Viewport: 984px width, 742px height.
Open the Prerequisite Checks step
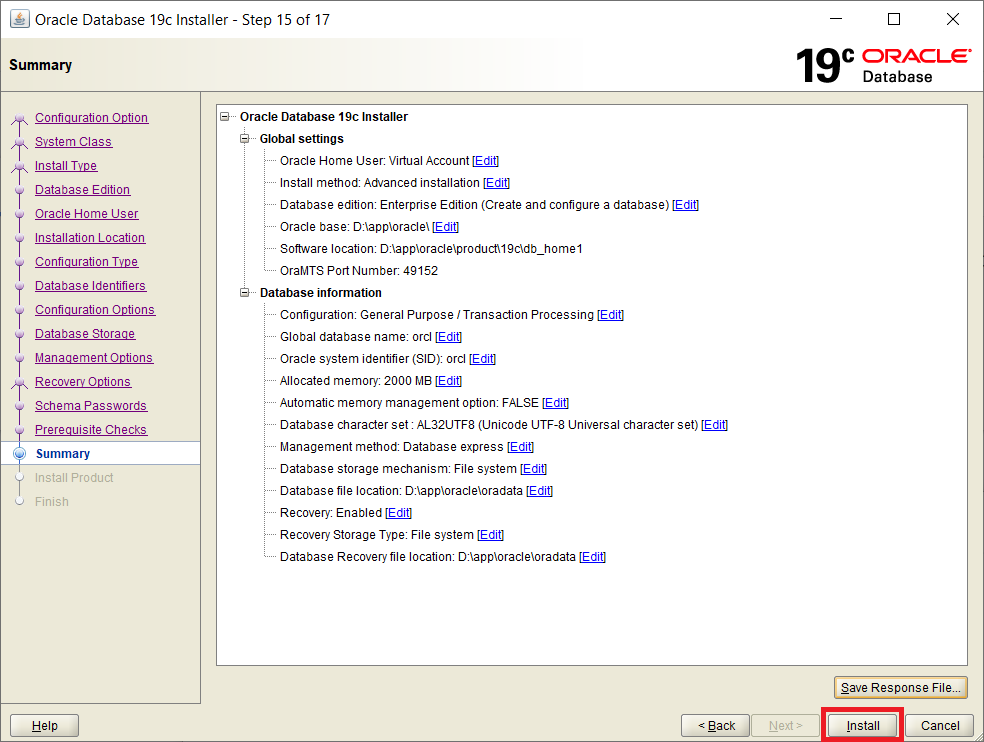[x=91, y=429]
